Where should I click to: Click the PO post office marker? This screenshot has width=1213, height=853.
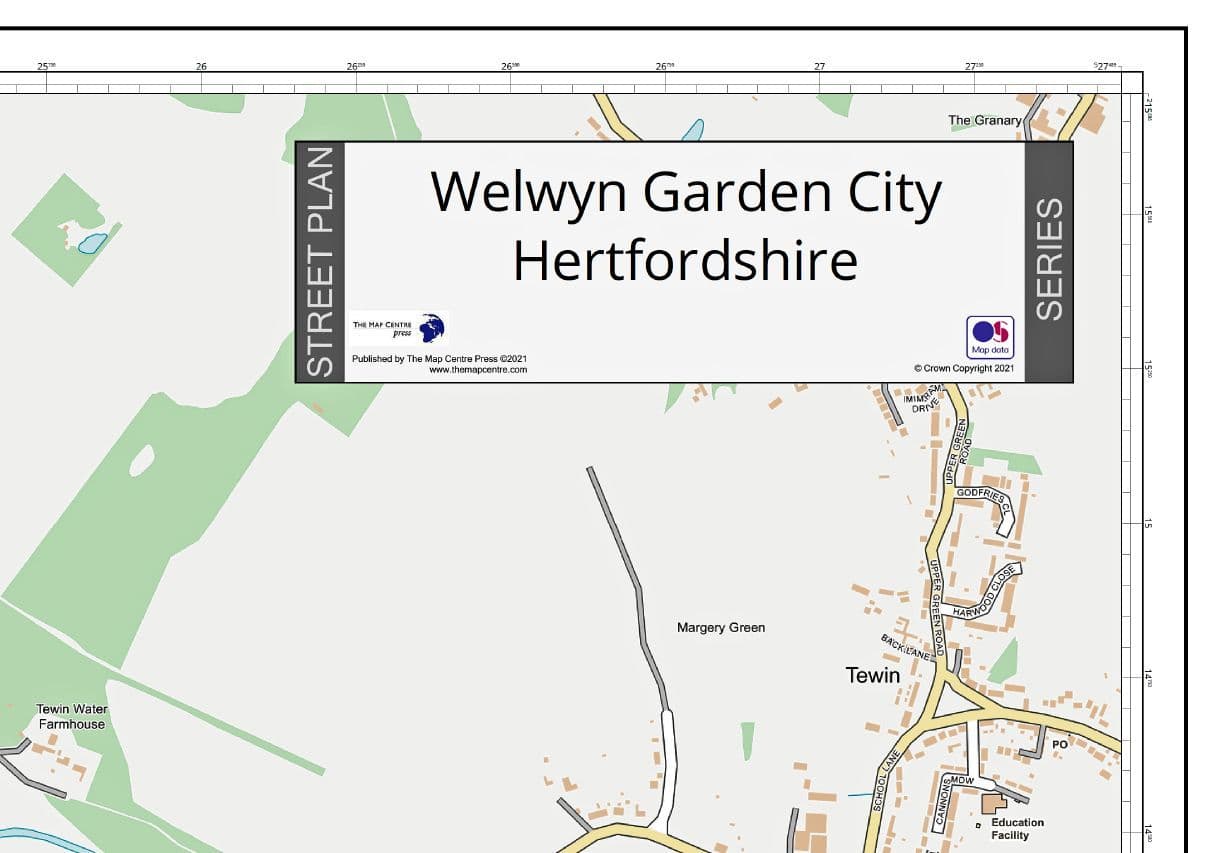[x=1062, y=744]
